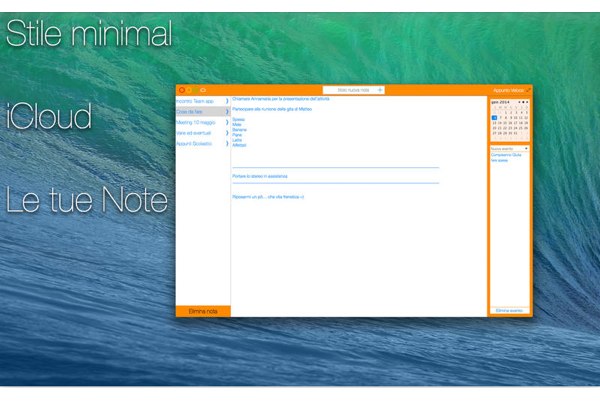The width and height of the screenshot is (600, 401).
Task: Click chevron beside 'Appunti Scolastici'
Action: point(227,144)
